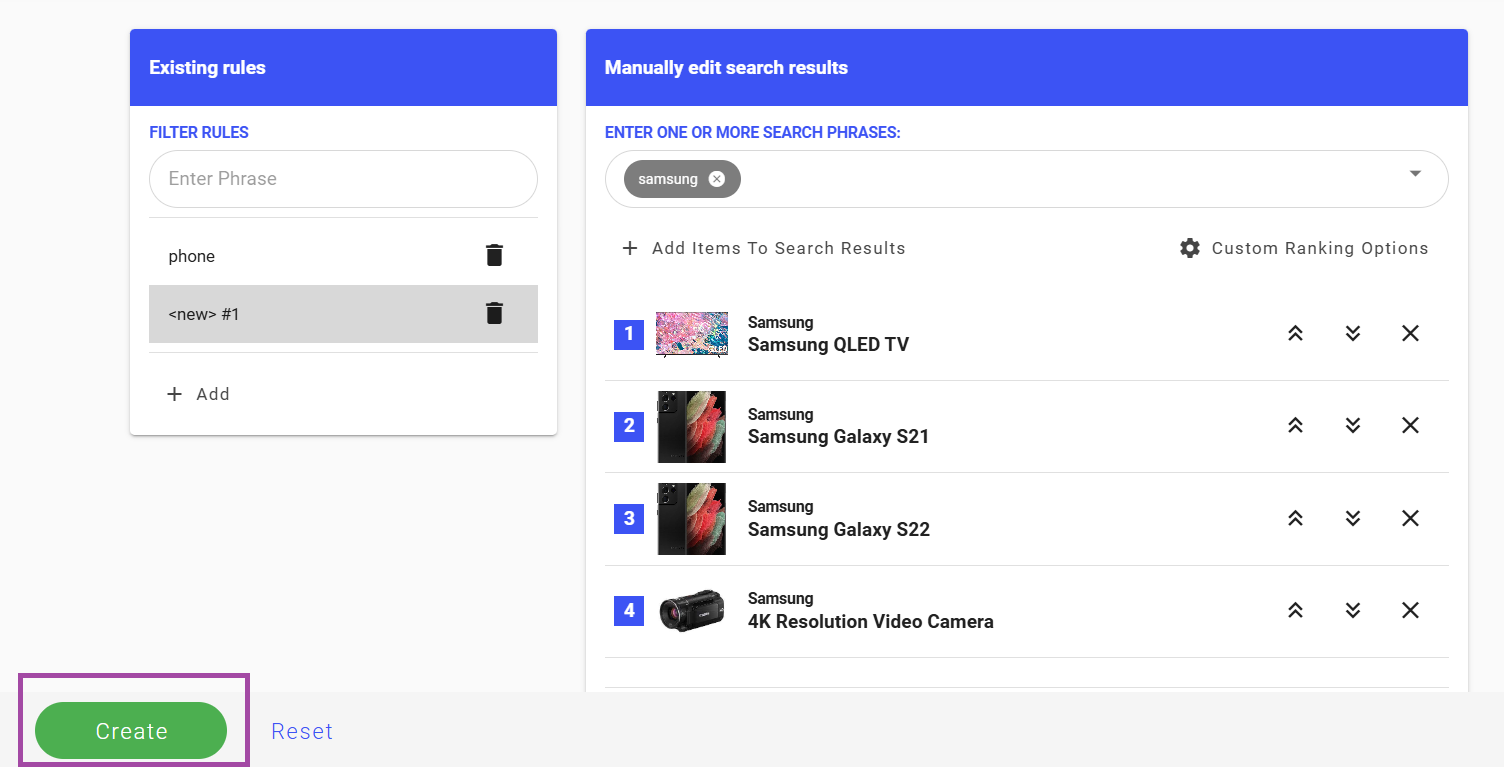Screen dimensions: 1504x767
Task: Delete the <new> #1 rule
Action: point(494,314)
